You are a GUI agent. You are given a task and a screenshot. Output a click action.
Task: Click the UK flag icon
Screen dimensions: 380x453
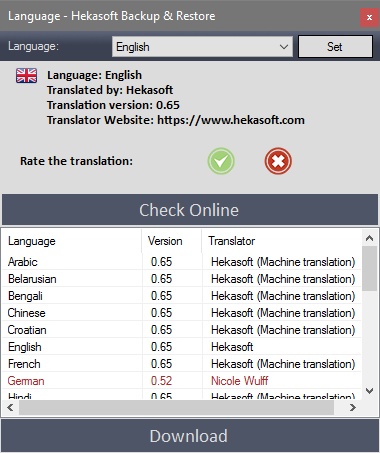(x=26, y=75)
